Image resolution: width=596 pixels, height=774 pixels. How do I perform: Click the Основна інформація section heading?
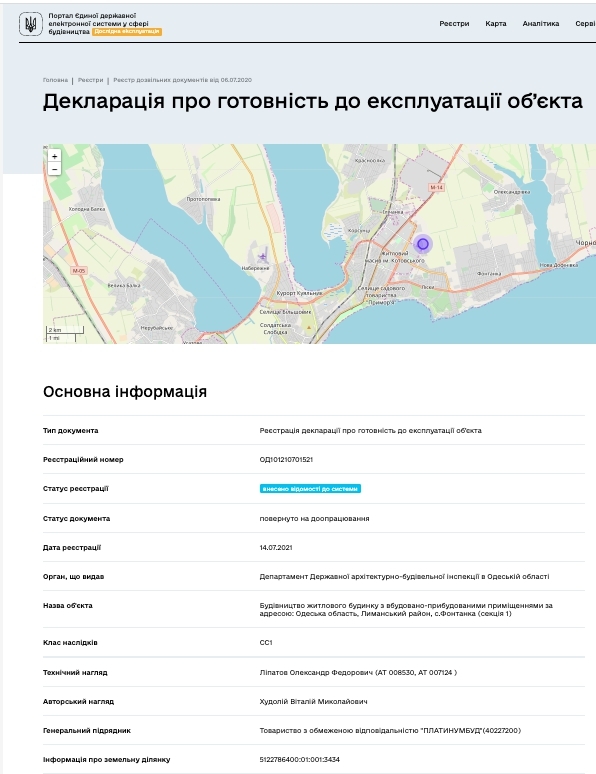tap(125, 391)
